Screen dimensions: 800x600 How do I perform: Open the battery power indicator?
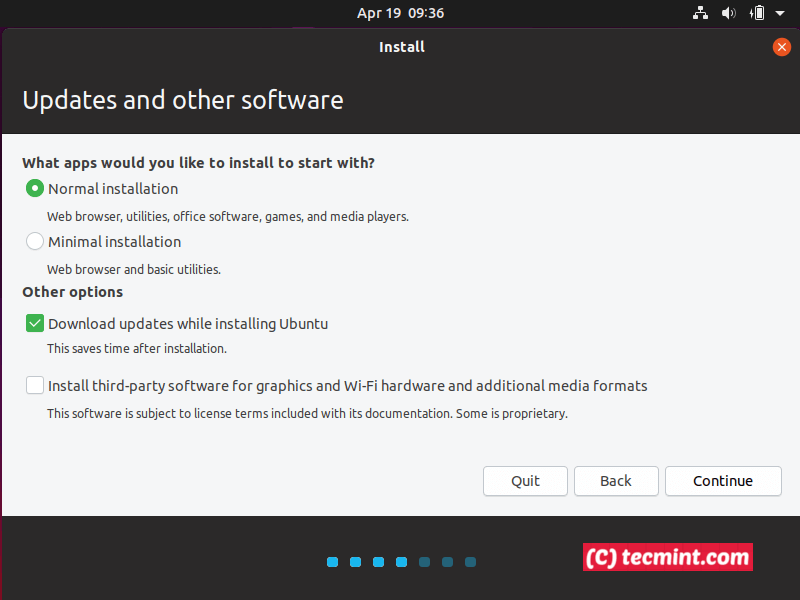757,13
